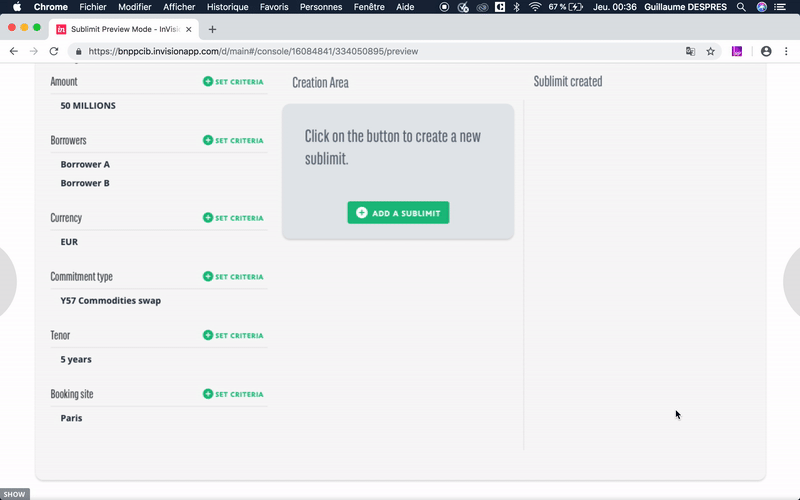800x500 pixels.
Task: Click the Wi-Fi menu bar icon
Action: click(x=535, y=7)
